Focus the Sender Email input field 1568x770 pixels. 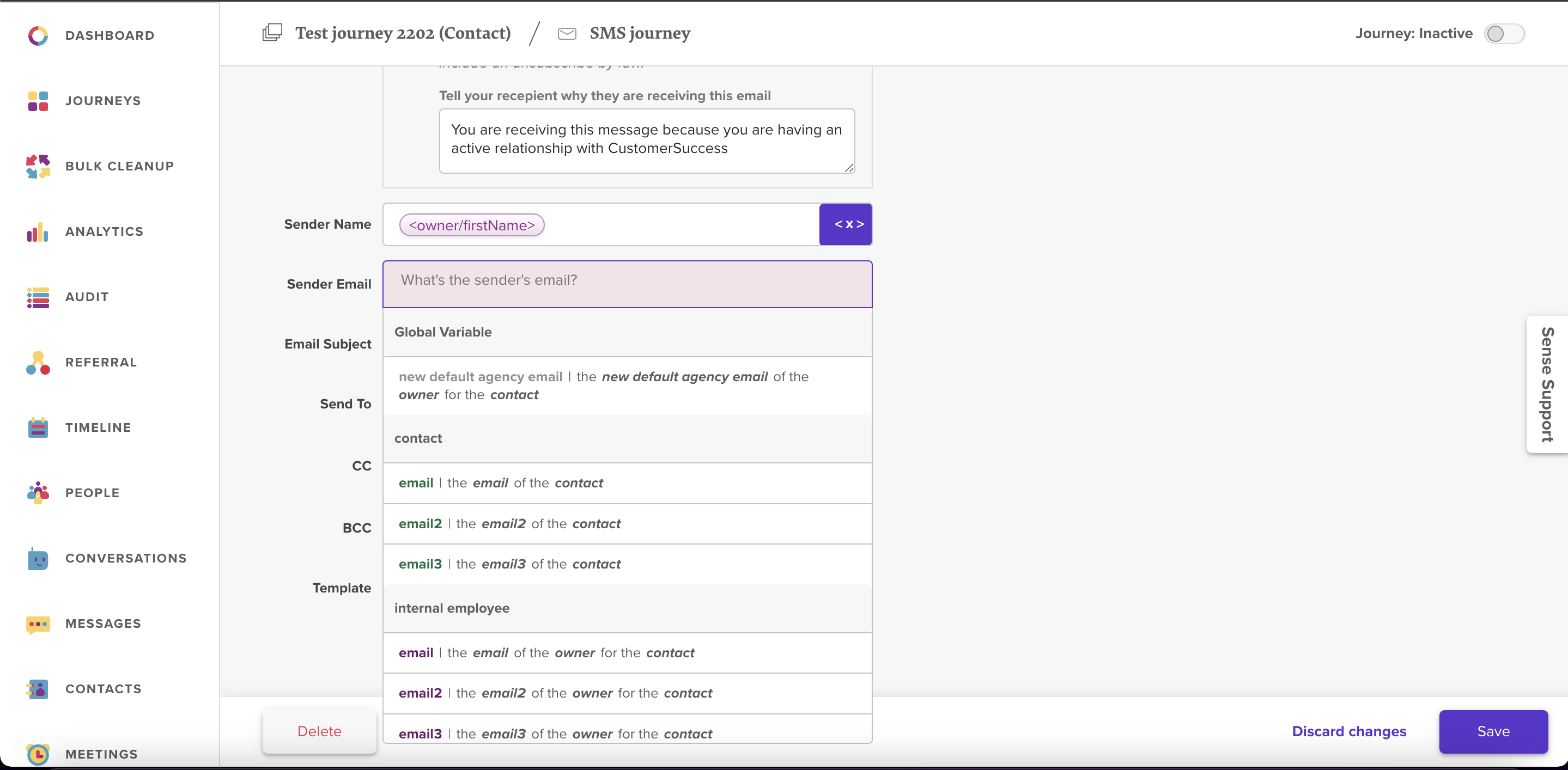point(627,283)
